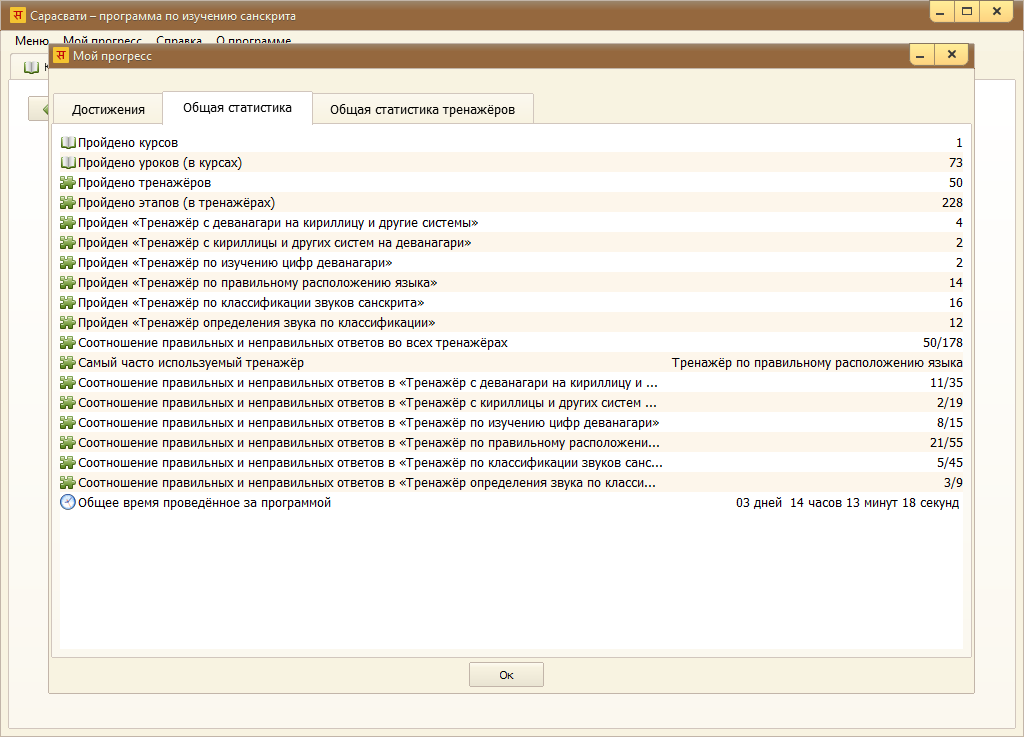Viewport: 1024px width, 737px height.
Task: Click the book icon beside «Пройдено курсов»
Action: click(68, 143)
